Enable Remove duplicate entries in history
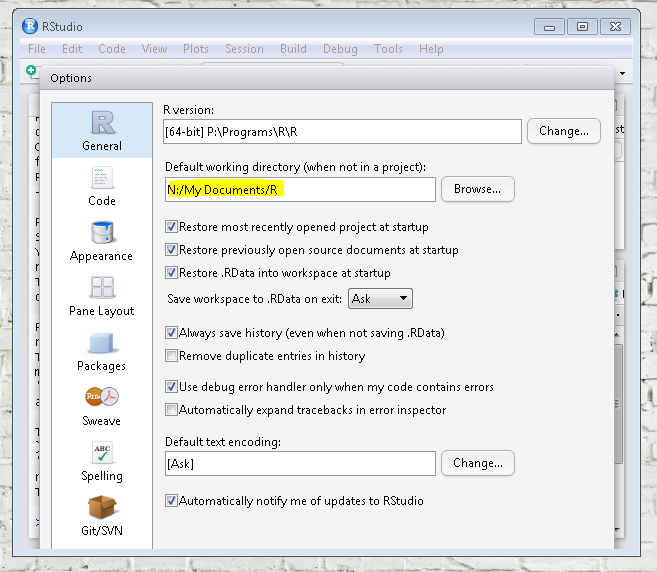Viewport: 657px width, 572px height. pos(171,356)
